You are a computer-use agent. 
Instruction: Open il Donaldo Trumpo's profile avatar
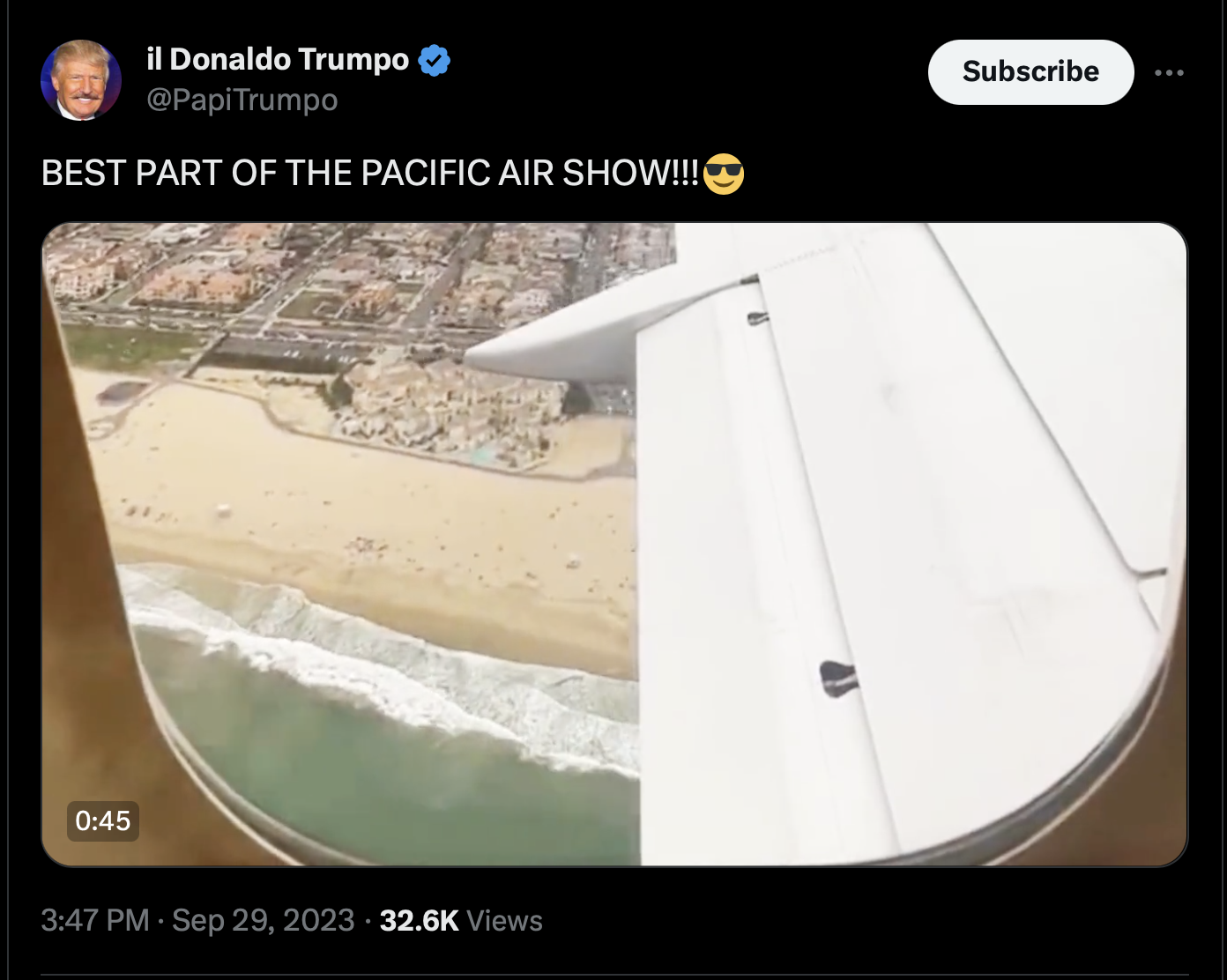81,80
